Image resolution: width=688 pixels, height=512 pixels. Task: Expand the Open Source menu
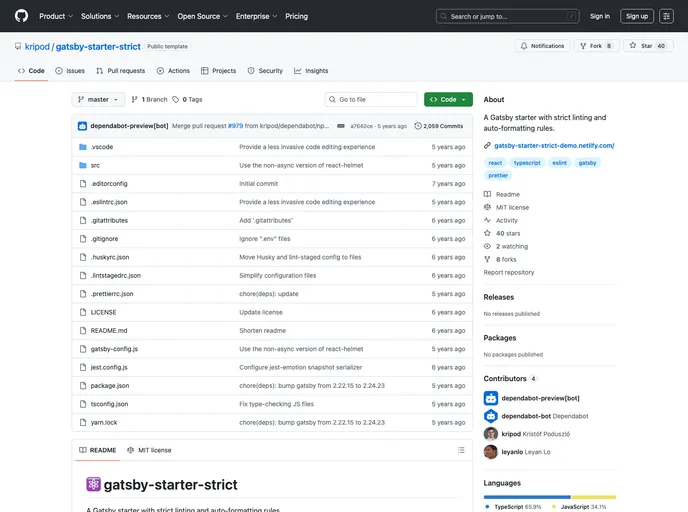202,16
